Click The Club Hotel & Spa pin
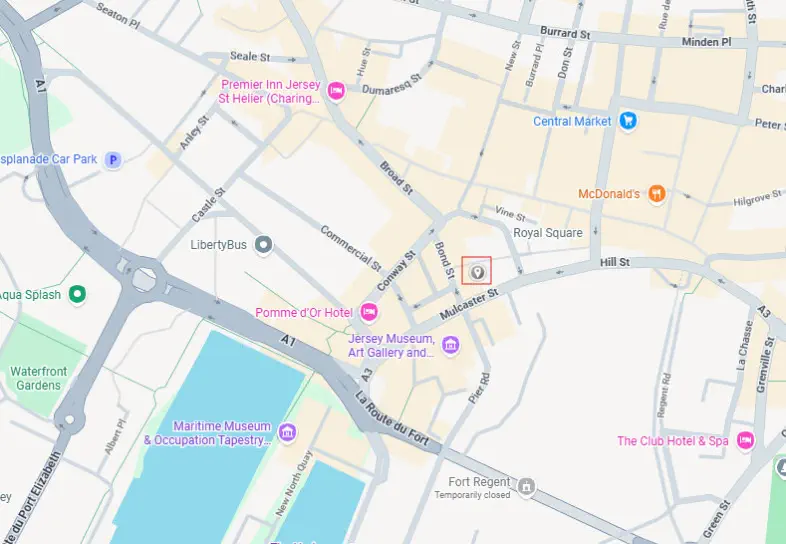 (x=745, y=441)
